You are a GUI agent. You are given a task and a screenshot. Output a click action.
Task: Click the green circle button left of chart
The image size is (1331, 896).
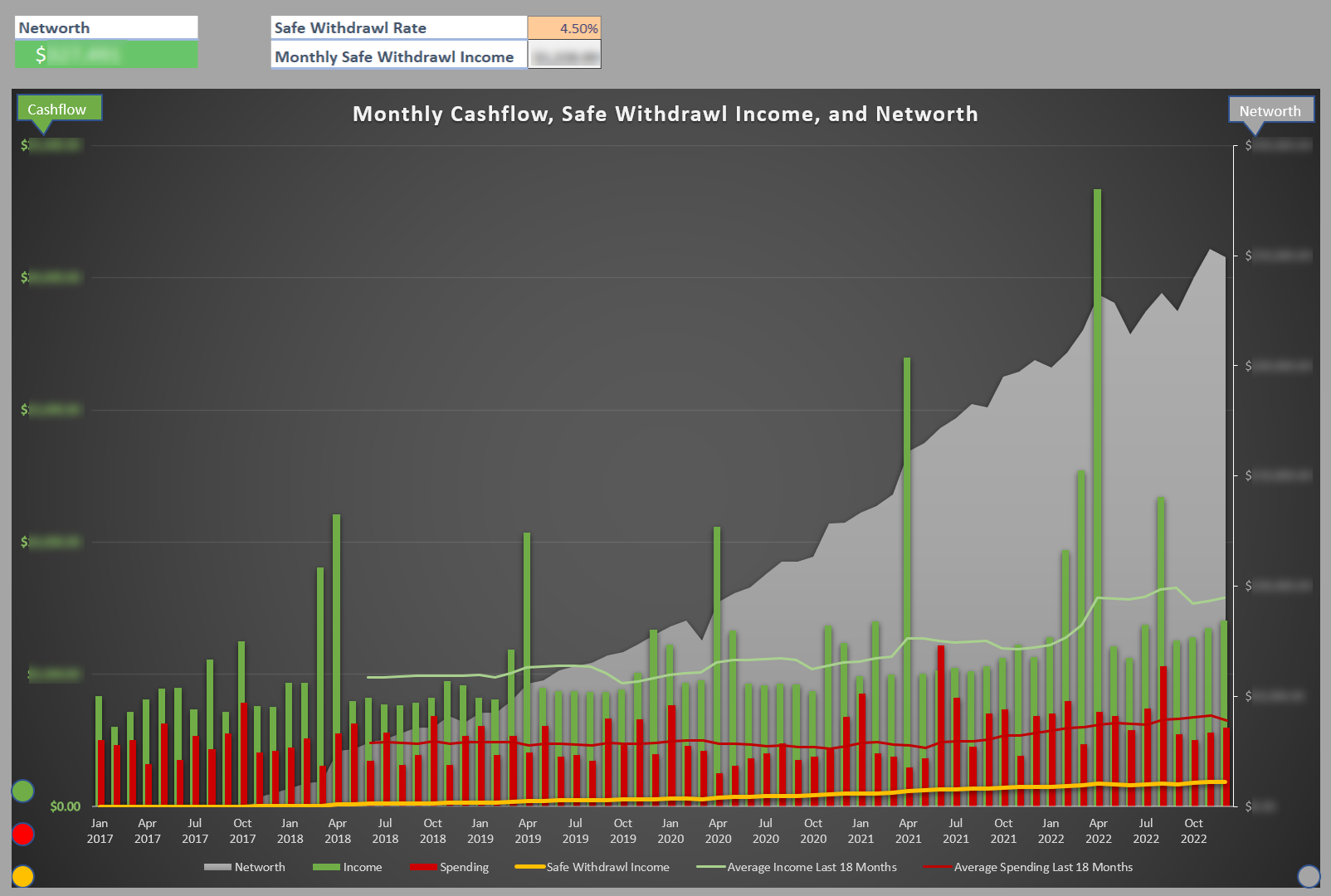coord(22,791)
